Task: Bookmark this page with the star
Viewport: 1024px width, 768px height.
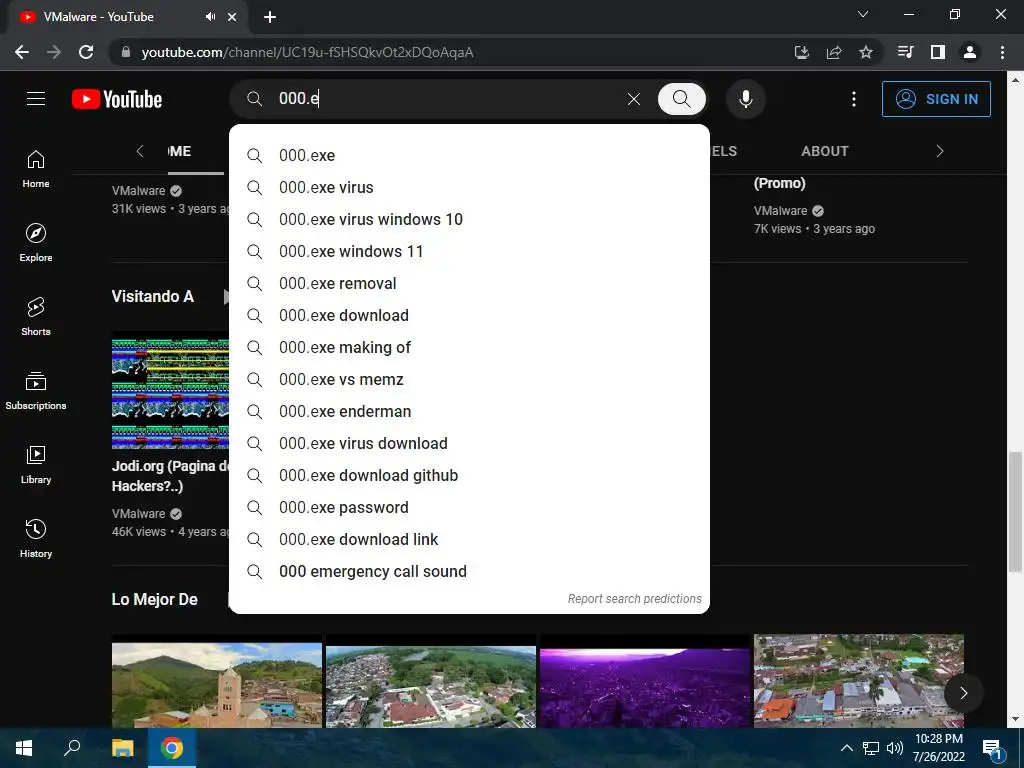Action: click(865, 52)
